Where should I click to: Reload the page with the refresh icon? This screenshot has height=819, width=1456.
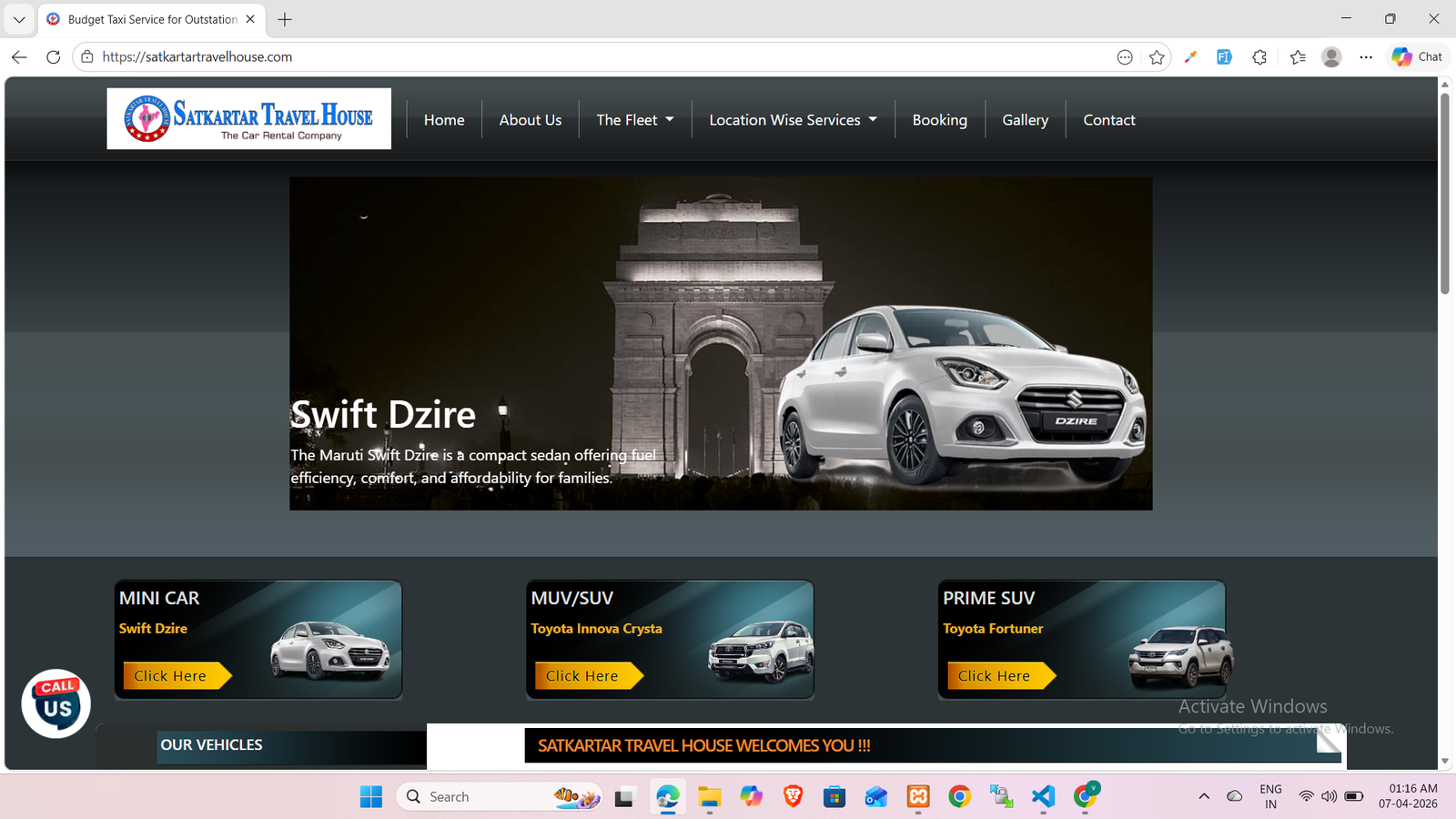(x=54, y=56)
